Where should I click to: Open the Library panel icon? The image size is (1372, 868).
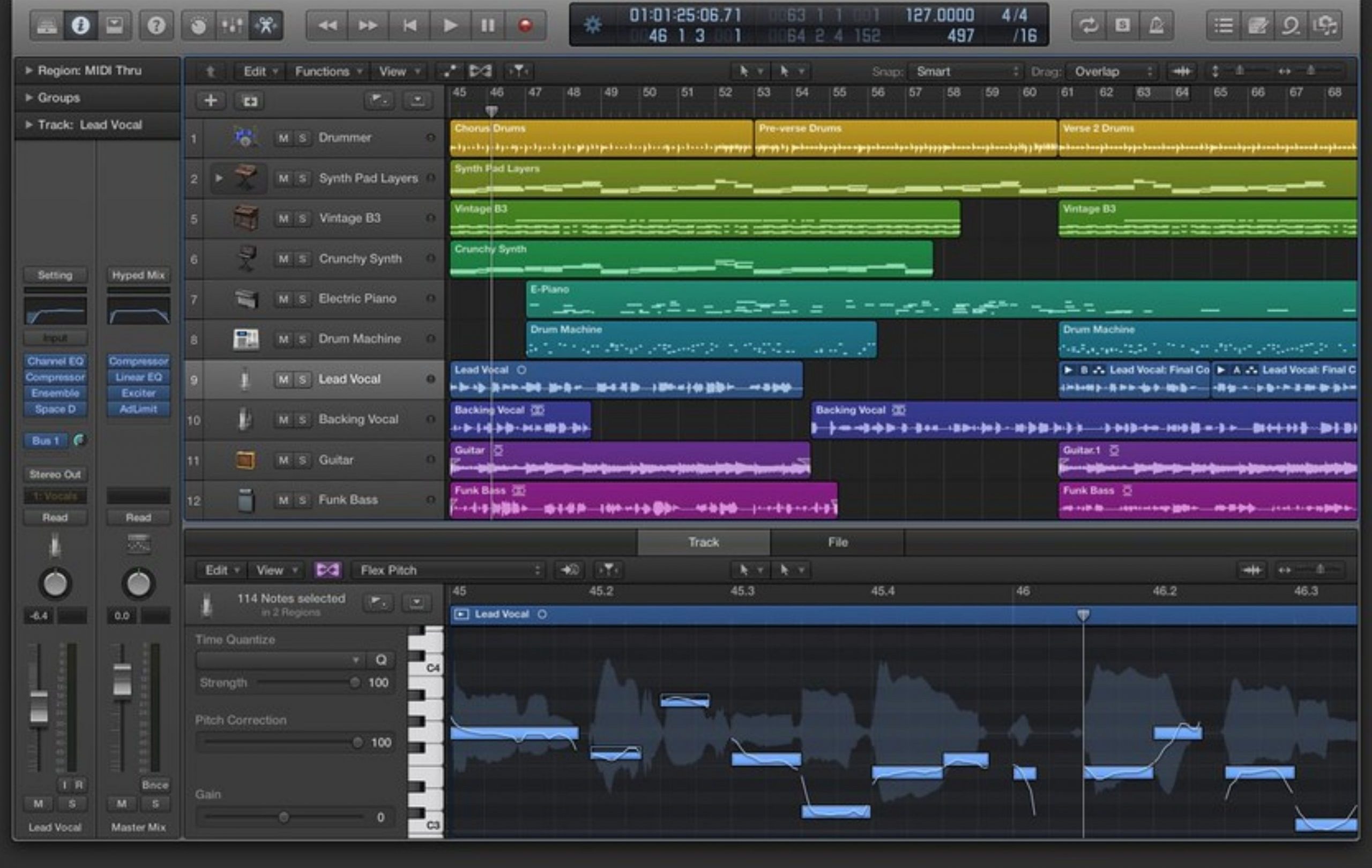(x=47, y=26)
